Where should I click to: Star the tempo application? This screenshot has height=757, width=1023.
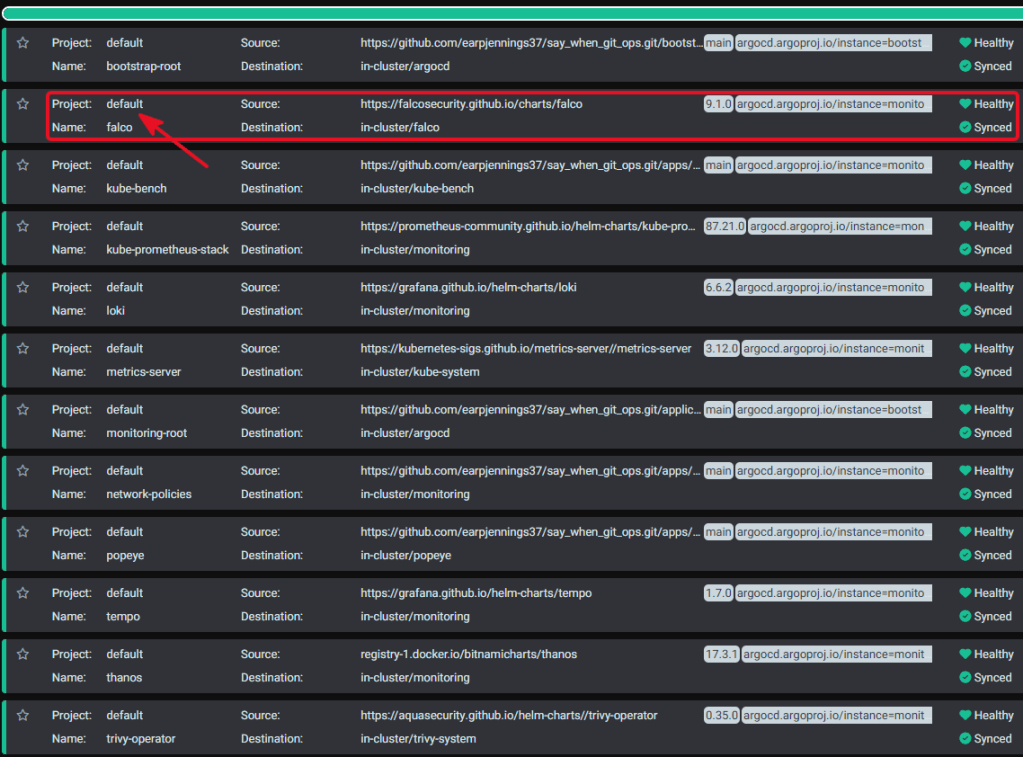(23, 593)
